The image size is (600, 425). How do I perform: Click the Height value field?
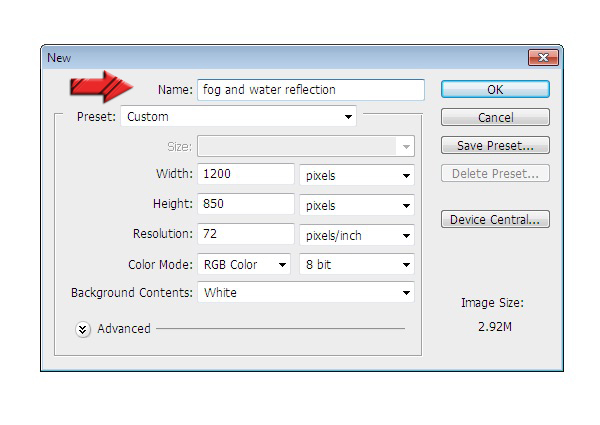[246, 205]
